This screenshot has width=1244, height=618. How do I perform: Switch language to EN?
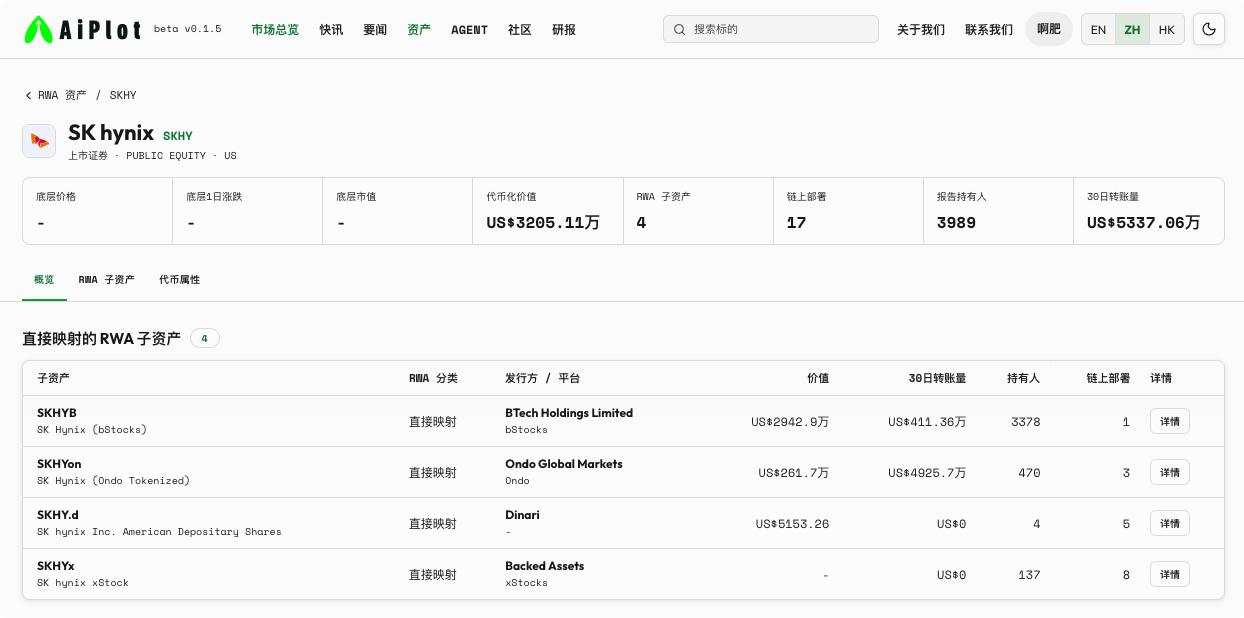coord(1098,29)
